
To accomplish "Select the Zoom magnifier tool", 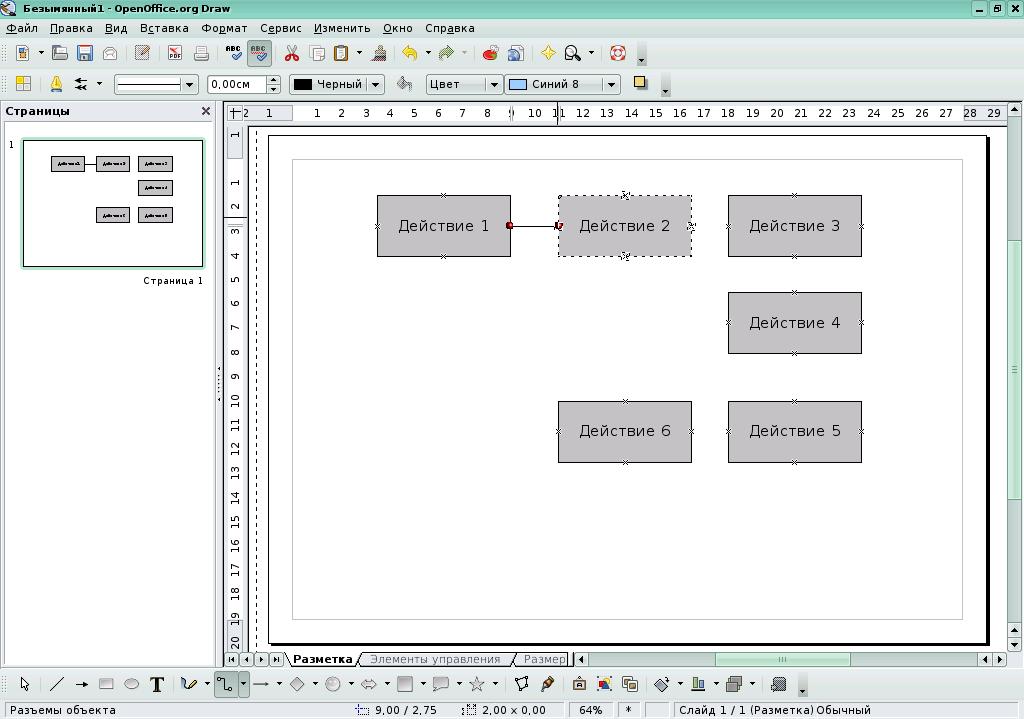I will pos(573,53).
